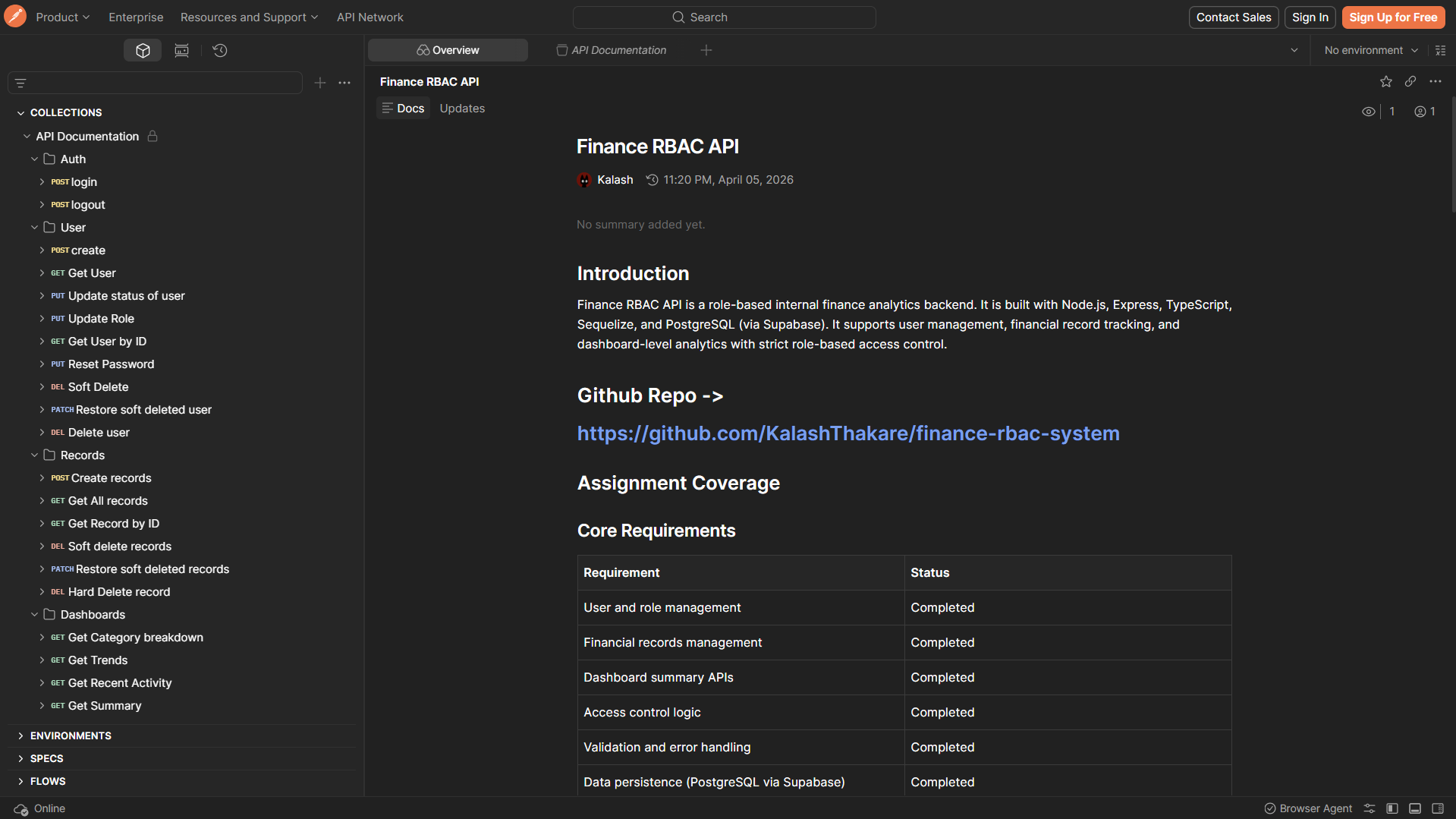Click the Browser Agent status icon
The image size is (1456, 819).
coord(1270,808)
